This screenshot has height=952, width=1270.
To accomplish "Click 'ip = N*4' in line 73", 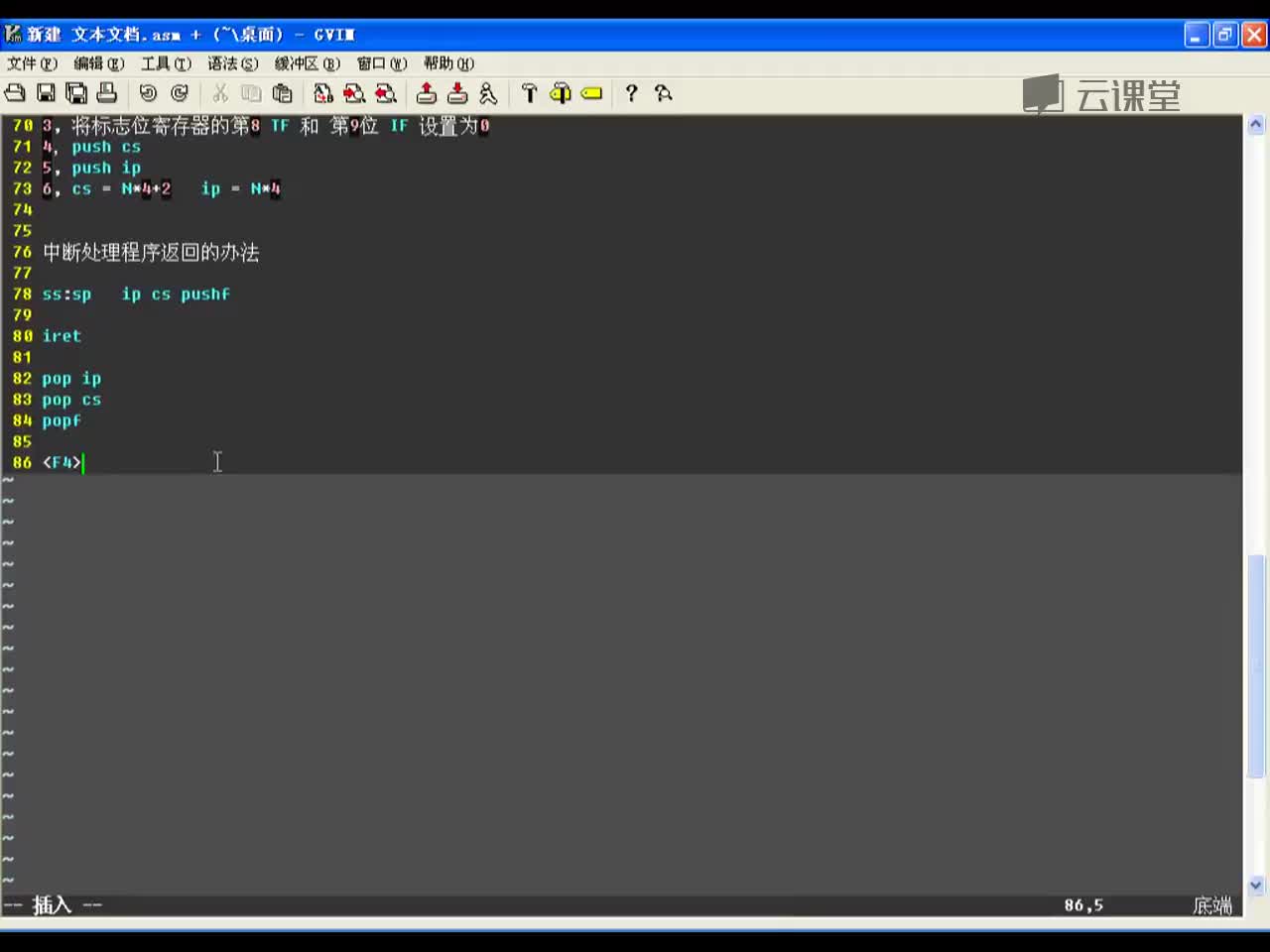I will pos(241,188).
